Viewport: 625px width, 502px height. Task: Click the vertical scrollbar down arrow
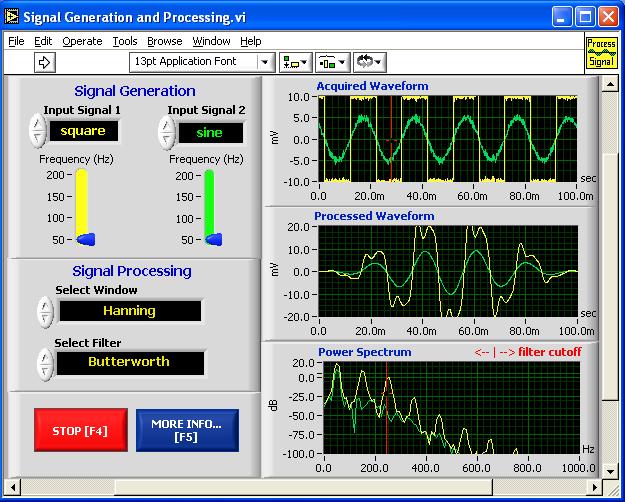(610, 471)
